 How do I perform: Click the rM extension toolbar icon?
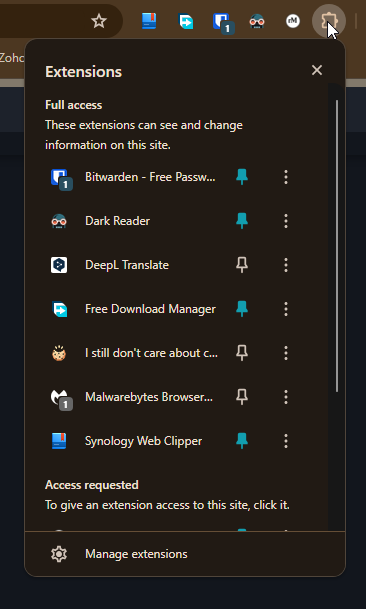tap(293, 21)
